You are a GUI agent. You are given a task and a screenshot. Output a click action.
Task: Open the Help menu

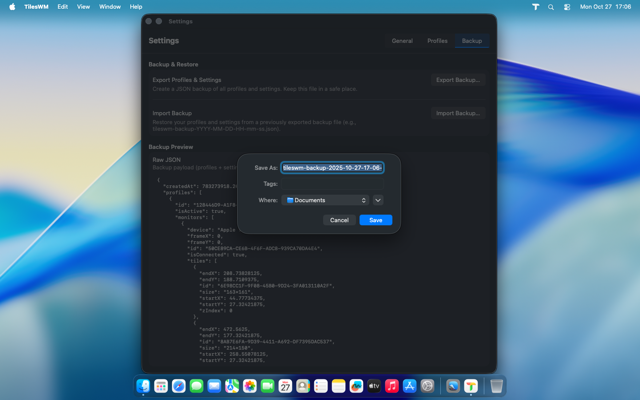point(136,7)
